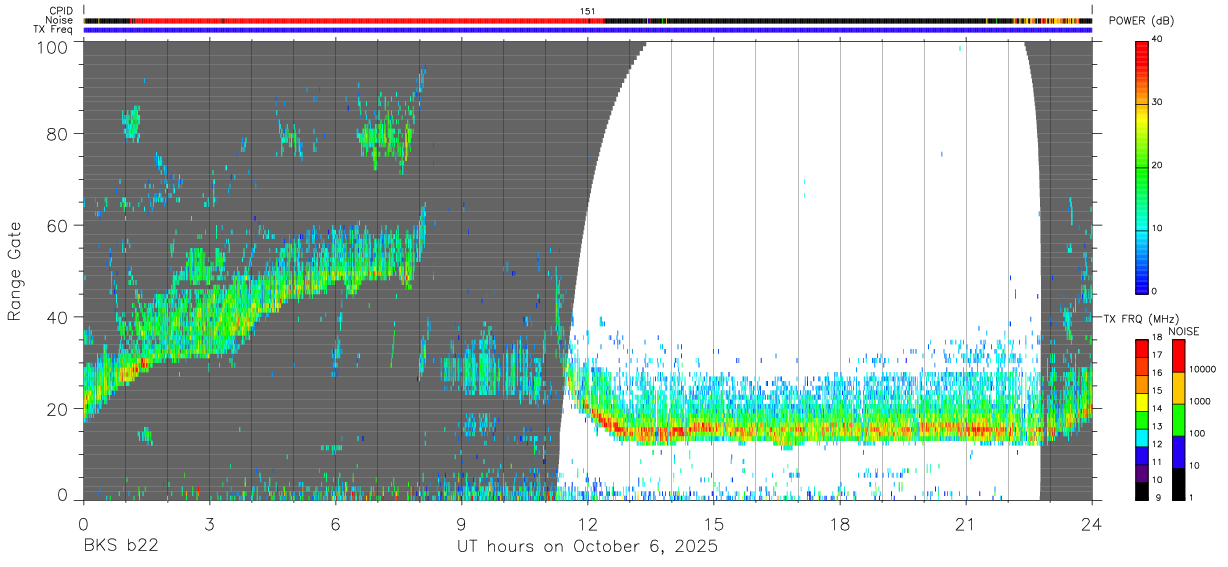Click the BKS b22 radar label
Image resolution: width=1228 pixels, height=567 pixels.
point(120,548)
